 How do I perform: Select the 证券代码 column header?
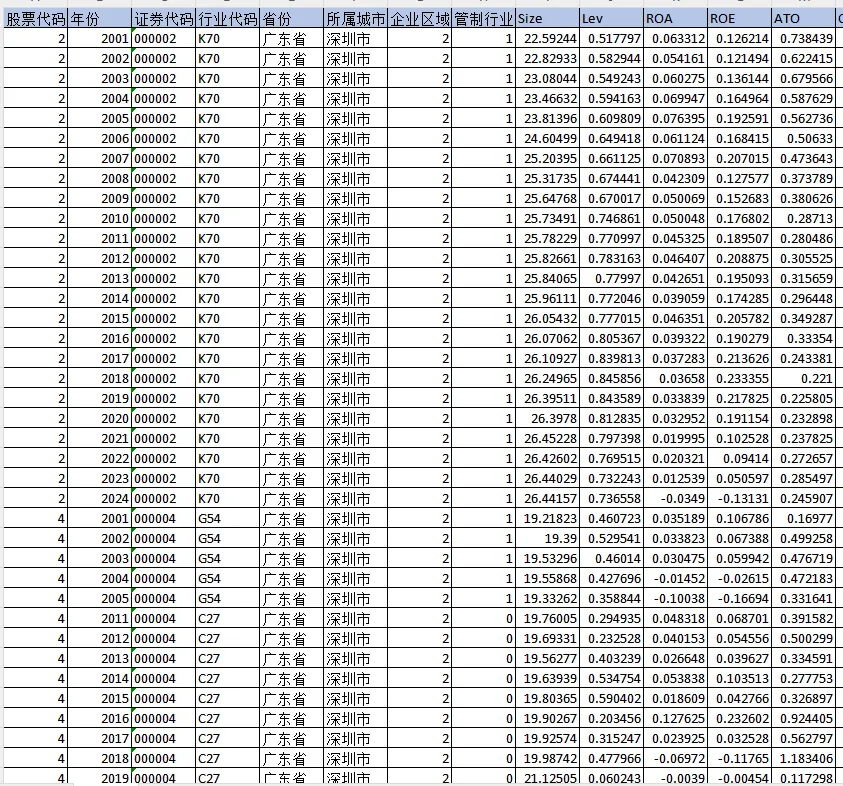[x=163, y=19]
